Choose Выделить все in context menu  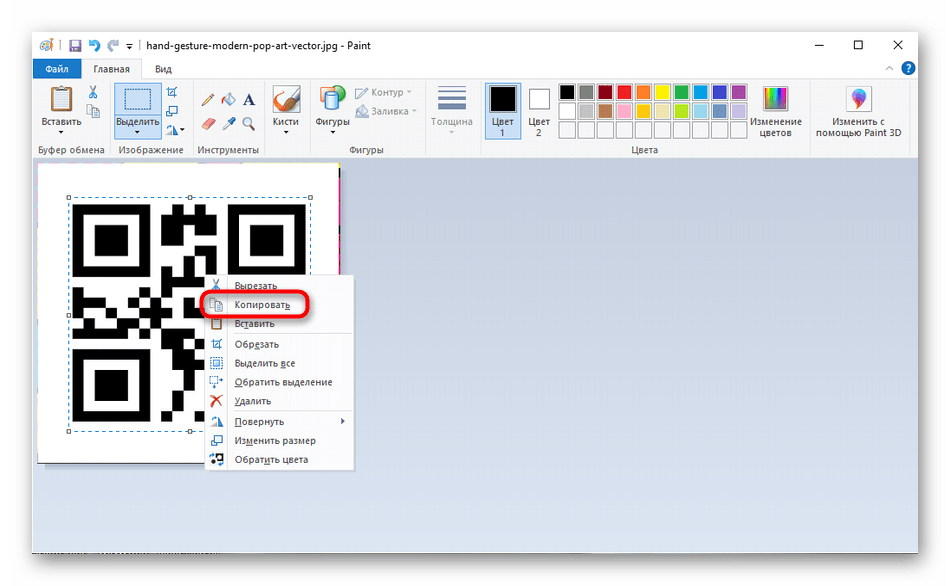point(279,363)
